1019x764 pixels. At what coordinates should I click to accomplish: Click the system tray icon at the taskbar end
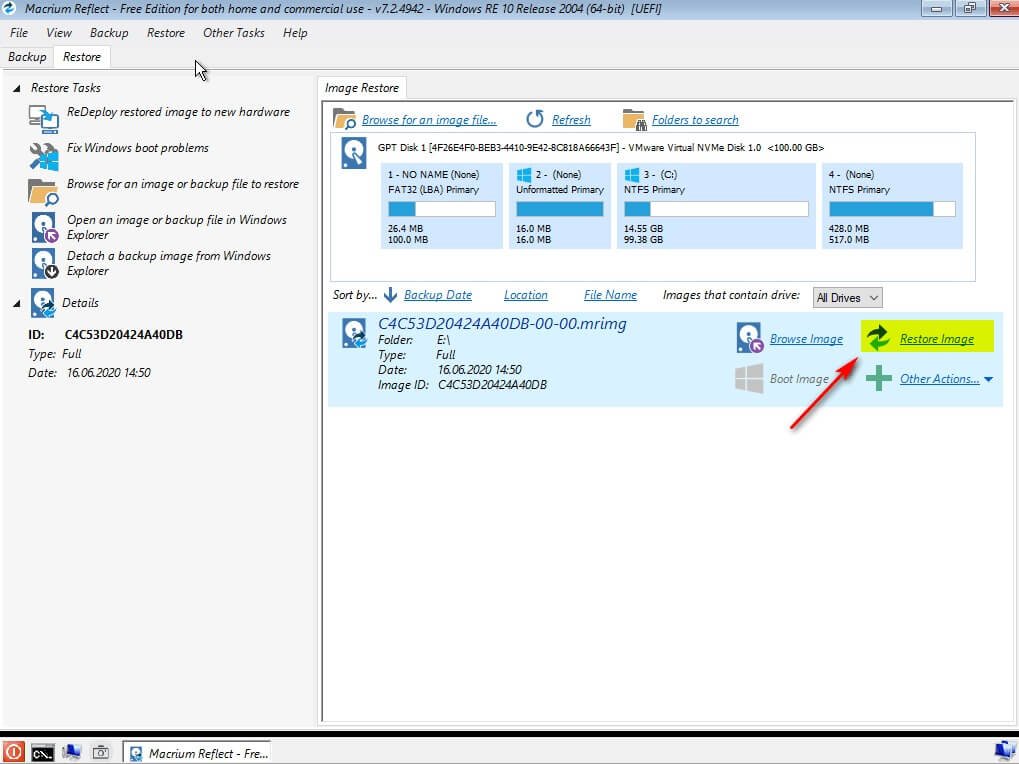coord(1006,751)
